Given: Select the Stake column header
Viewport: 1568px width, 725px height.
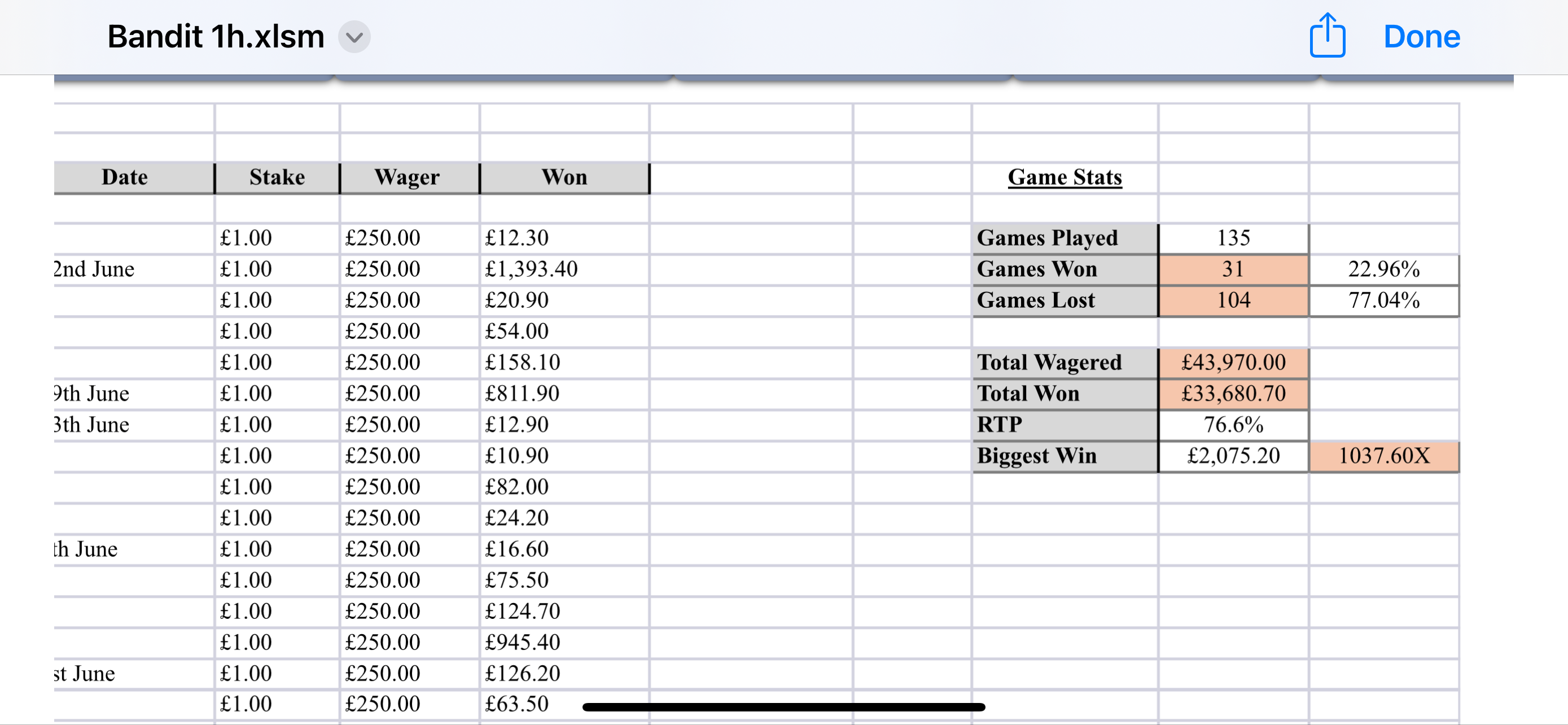Looking at the screenshot, I should pos(277,178).
